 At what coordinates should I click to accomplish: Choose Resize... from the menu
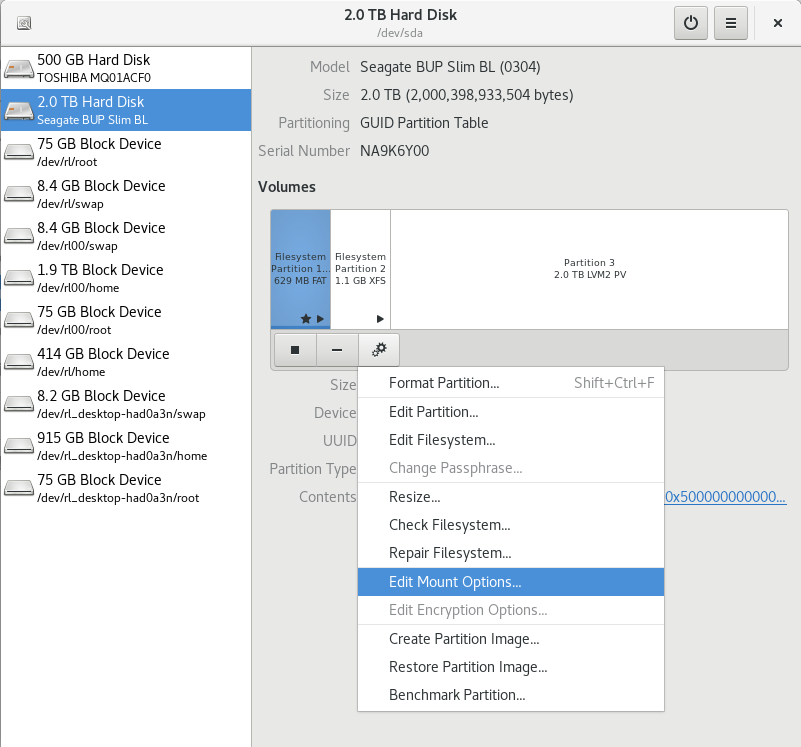coord(511,497)
